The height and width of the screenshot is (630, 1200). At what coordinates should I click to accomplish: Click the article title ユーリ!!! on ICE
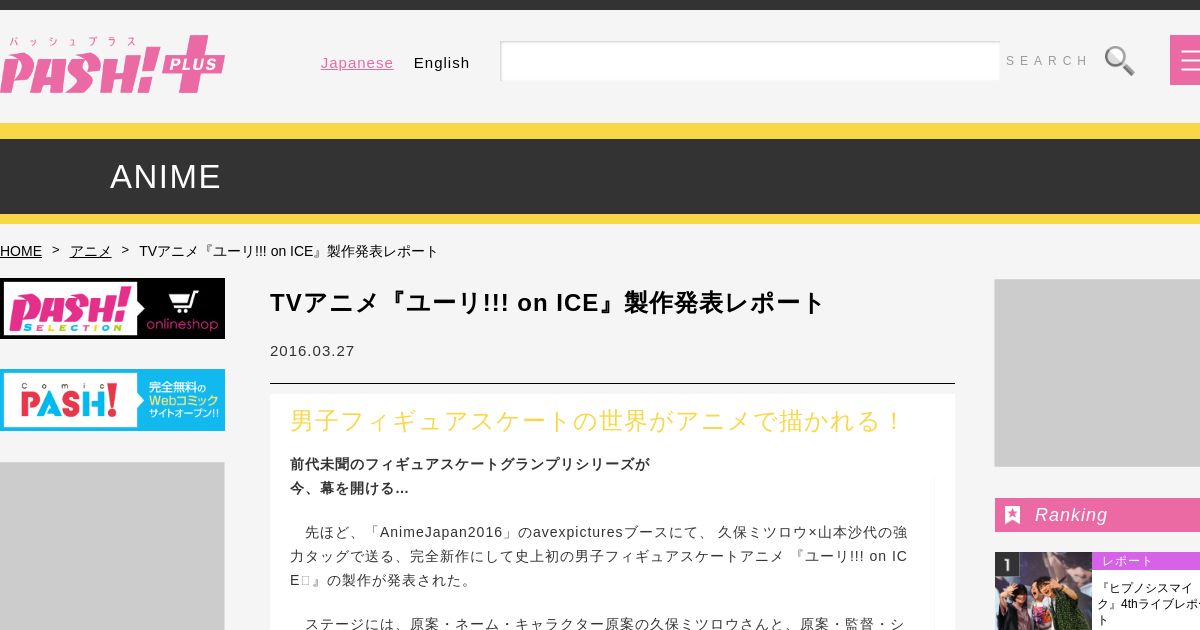547,303
